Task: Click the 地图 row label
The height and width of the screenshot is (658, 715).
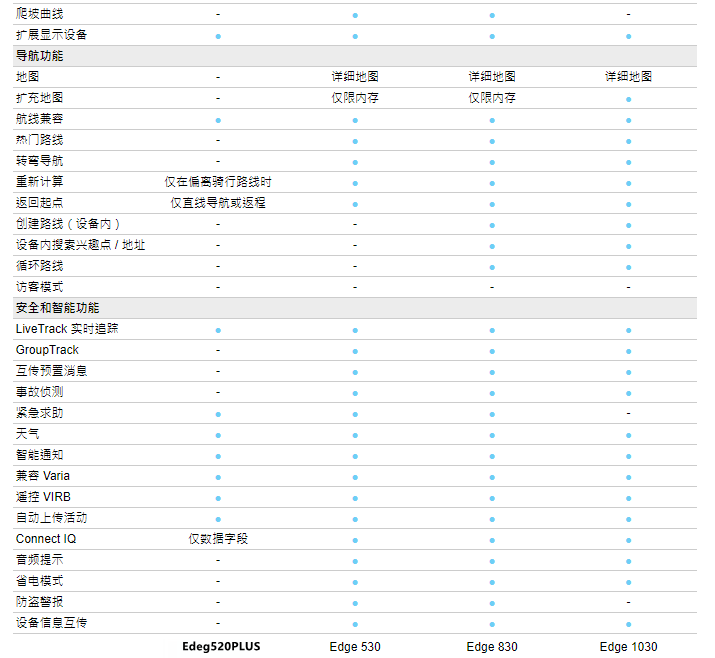Action: [x=27, y=77]
